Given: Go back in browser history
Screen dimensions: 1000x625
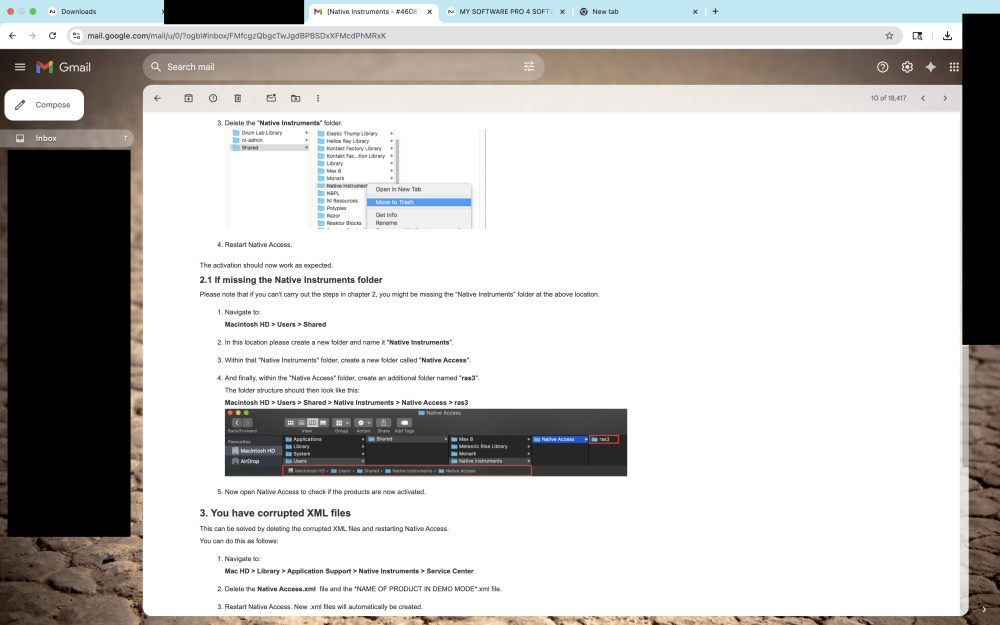Looking at the screenshot, I should [12, 36].
